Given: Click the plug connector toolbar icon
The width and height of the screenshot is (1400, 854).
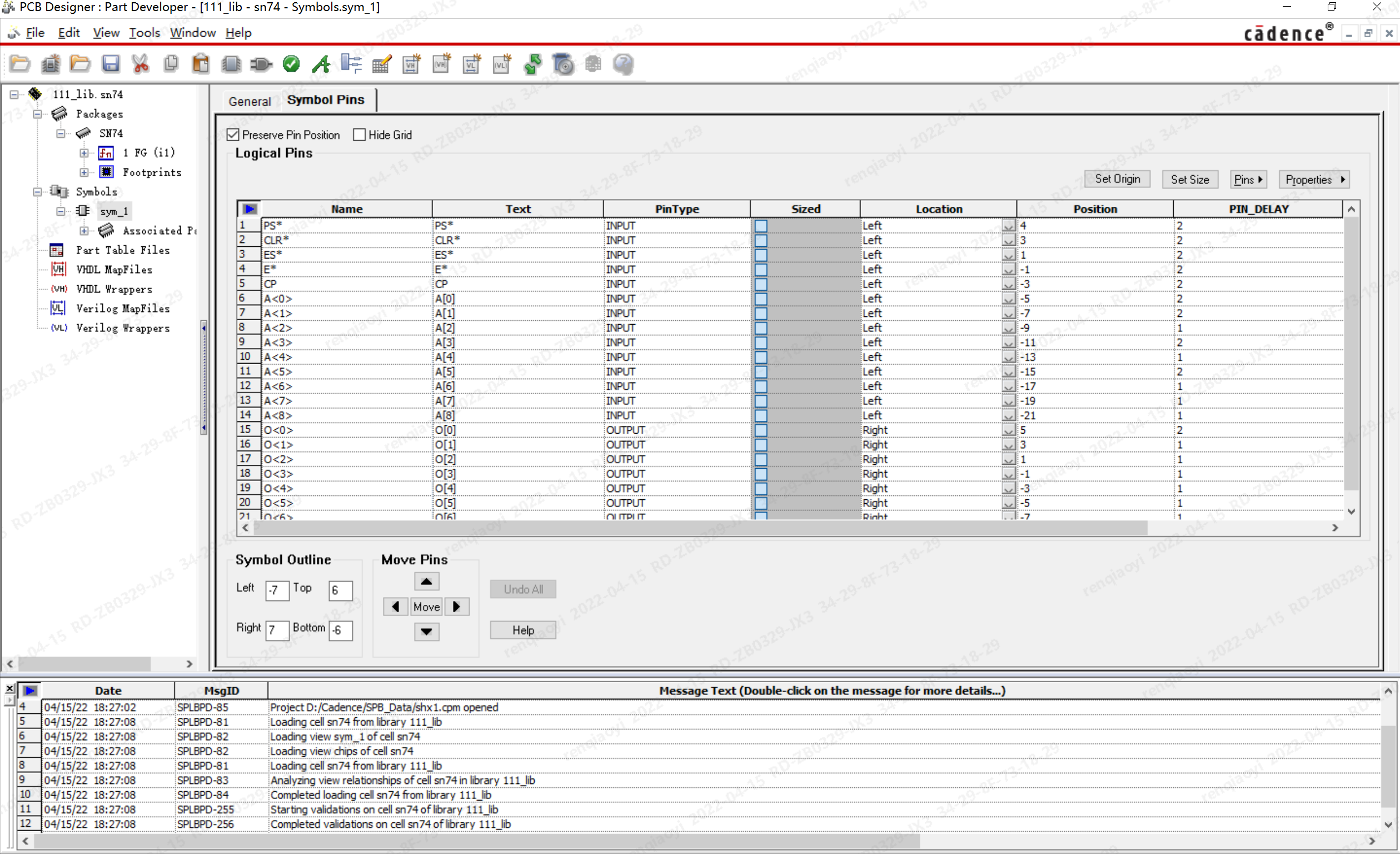Looking at the screenshot, I should pos(261,64).
